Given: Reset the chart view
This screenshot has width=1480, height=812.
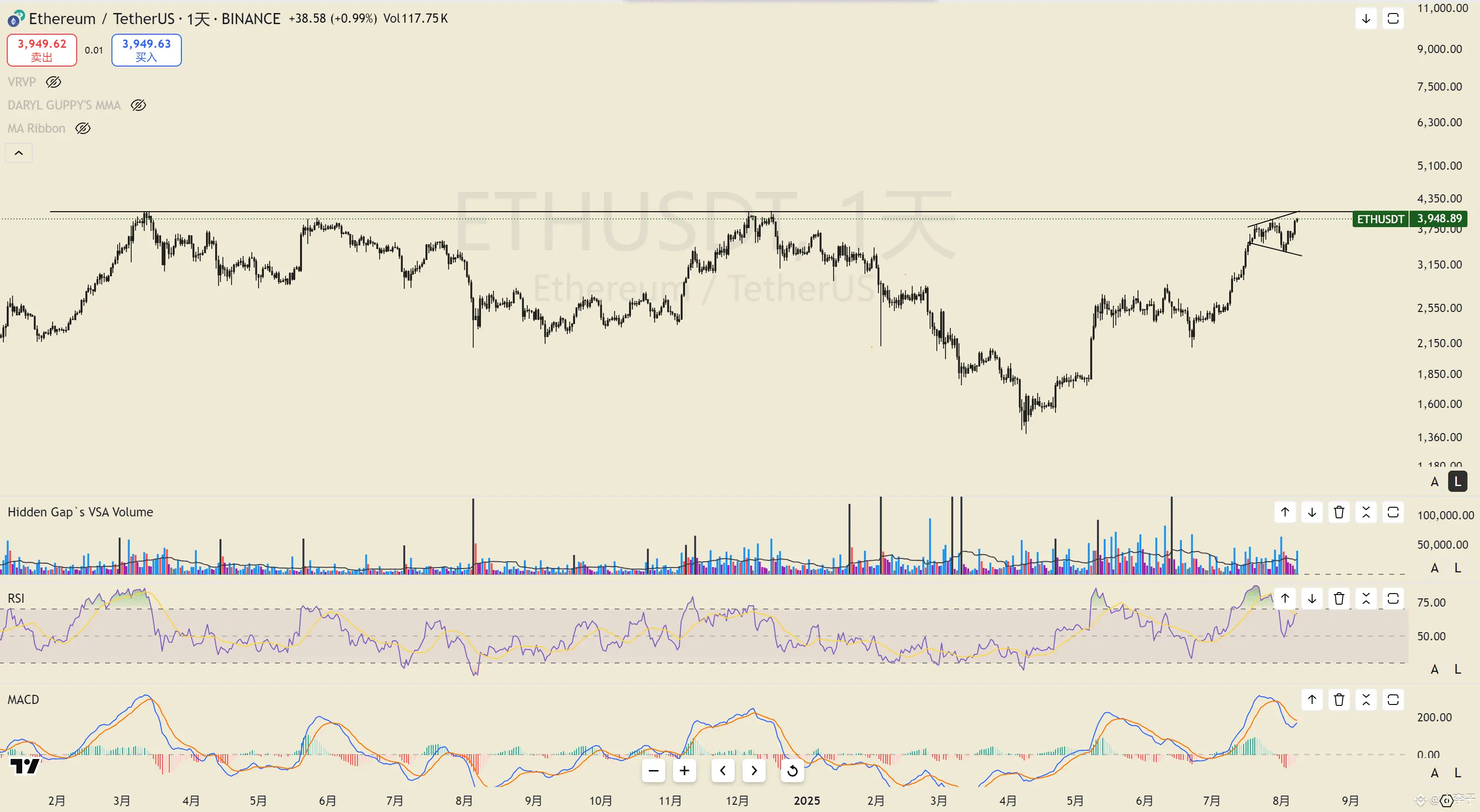Looking at the screenshot, I should click(x=792, y=771).
